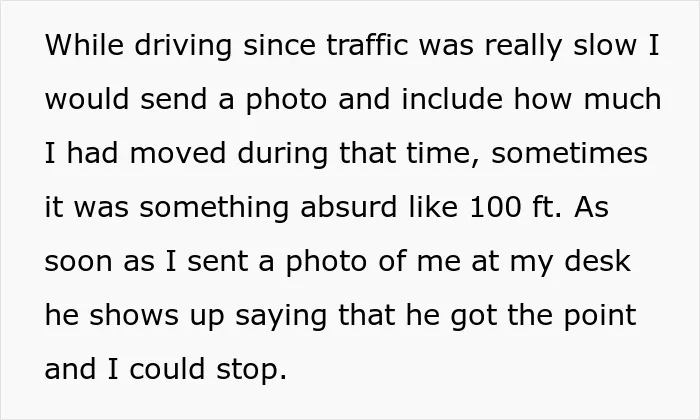
Task: Click on the number "100"
Action: coord(496,207)
